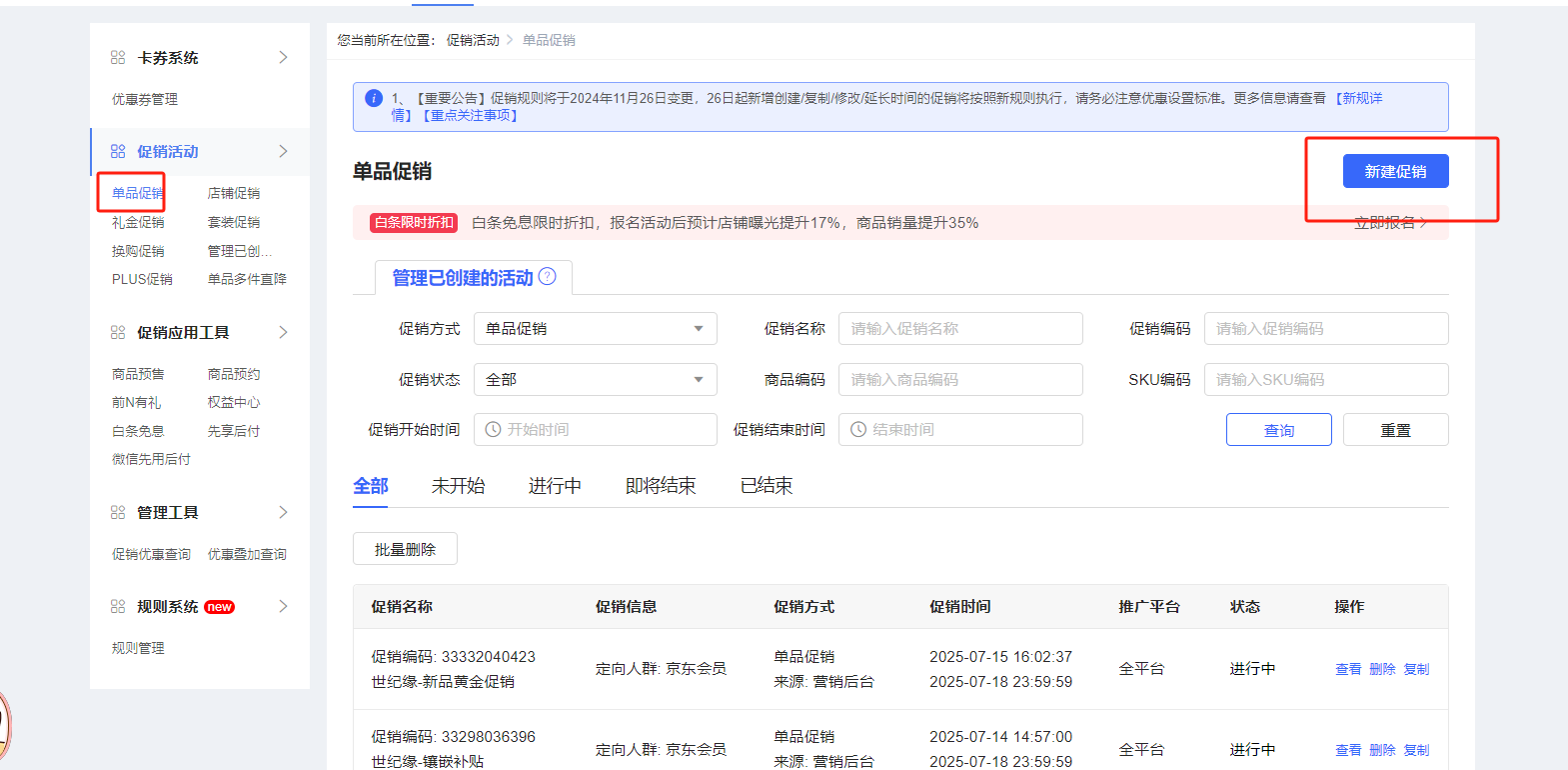
Task: Expand the 管理工具 section chevron
Action: 283,513
